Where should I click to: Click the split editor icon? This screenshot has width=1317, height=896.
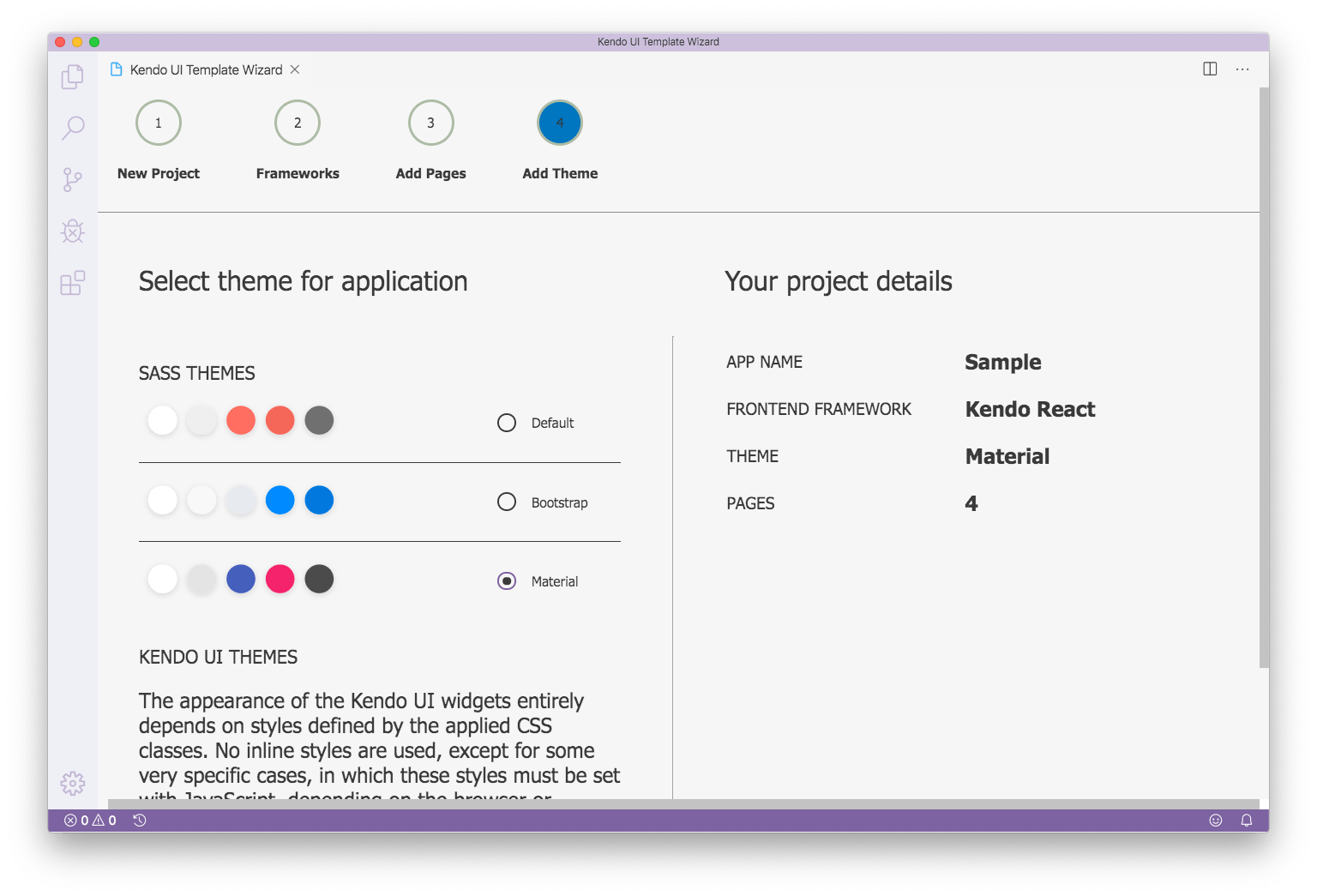1210,69
